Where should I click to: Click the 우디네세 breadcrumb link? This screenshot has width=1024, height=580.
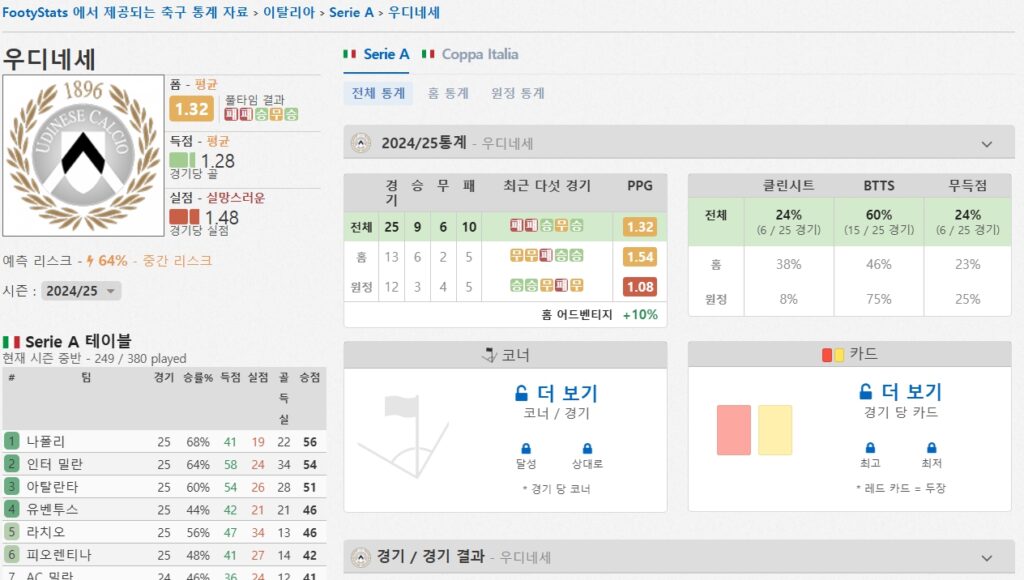[x=413, y=12]
